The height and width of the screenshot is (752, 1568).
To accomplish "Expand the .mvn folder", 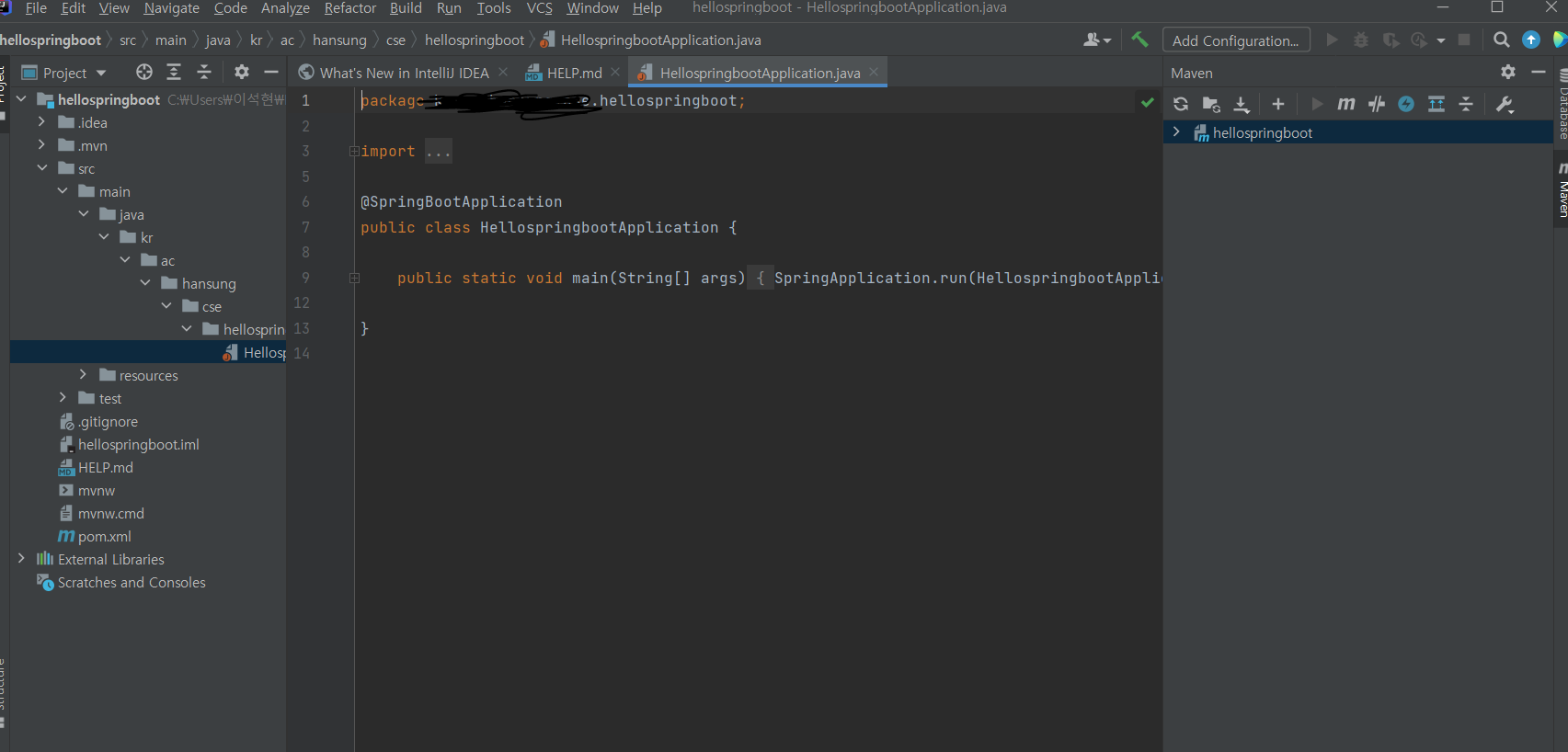I will click(41, 144).
